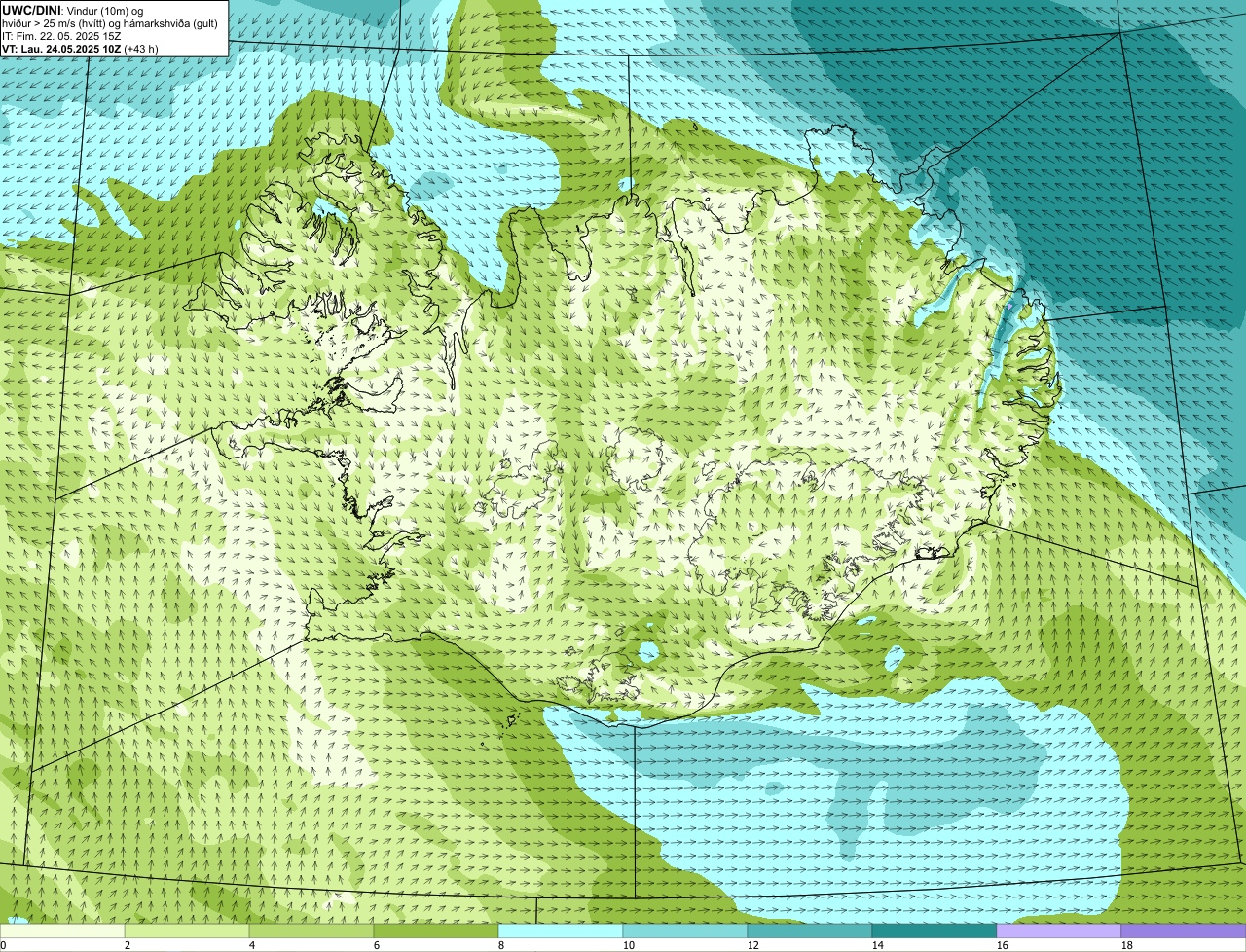The image size is (1246, 952).
Task: Click the legend tick label '8'
Action: click(x=501, y=945)
